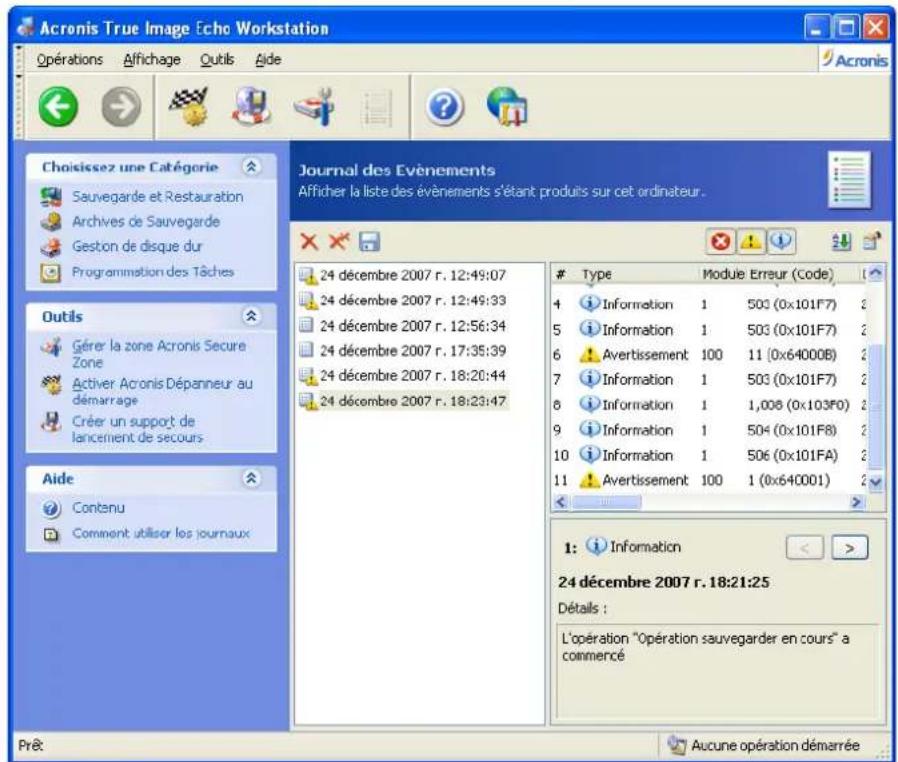Click the Acronis application icon in title bar
Image resolution: width=898 pixels, height=762 pixels.
[25, 27]
